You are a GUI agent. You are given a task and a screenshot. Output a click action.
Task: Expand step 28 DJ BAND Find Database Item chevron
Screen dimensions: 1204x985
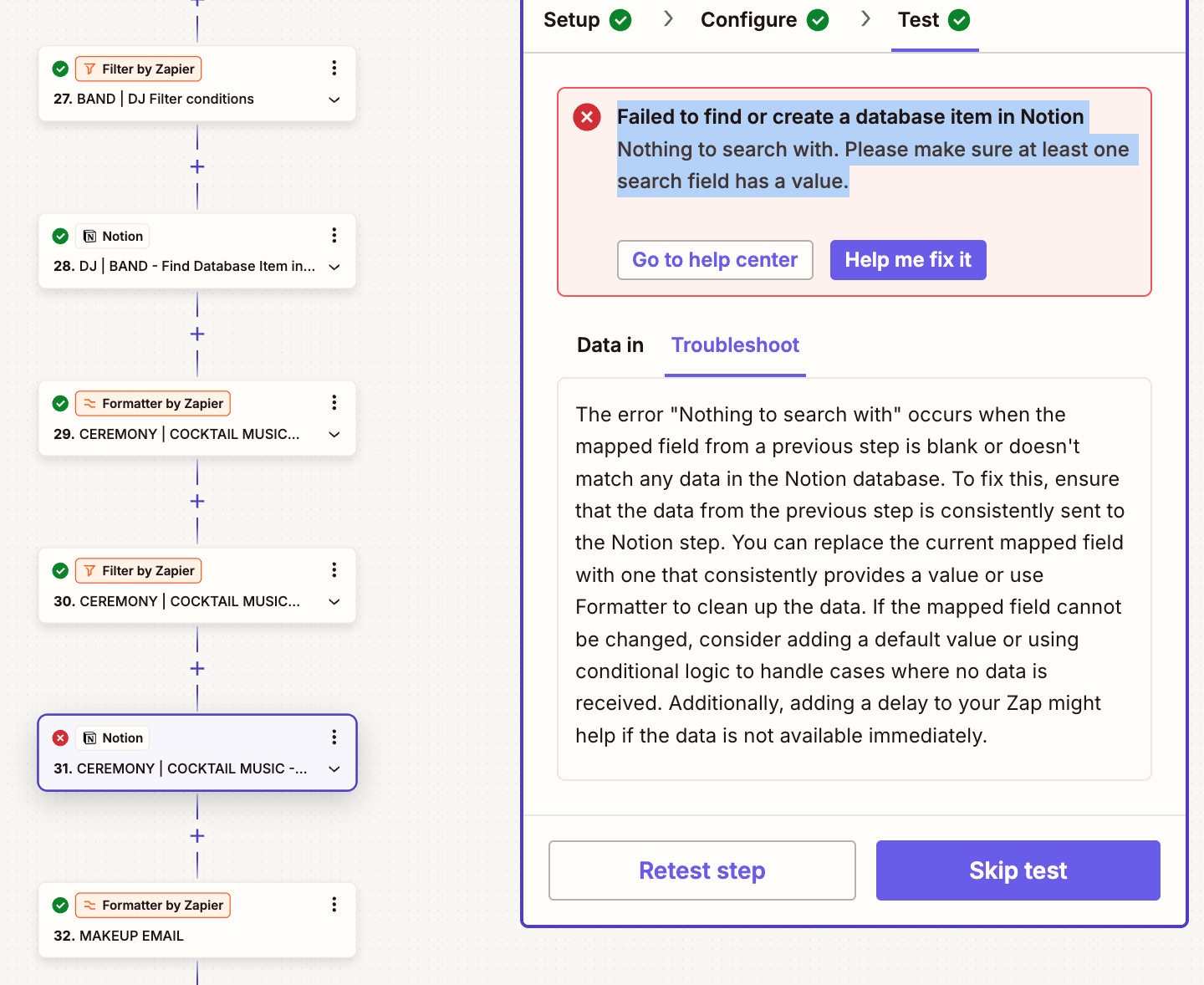click(334, 267)
